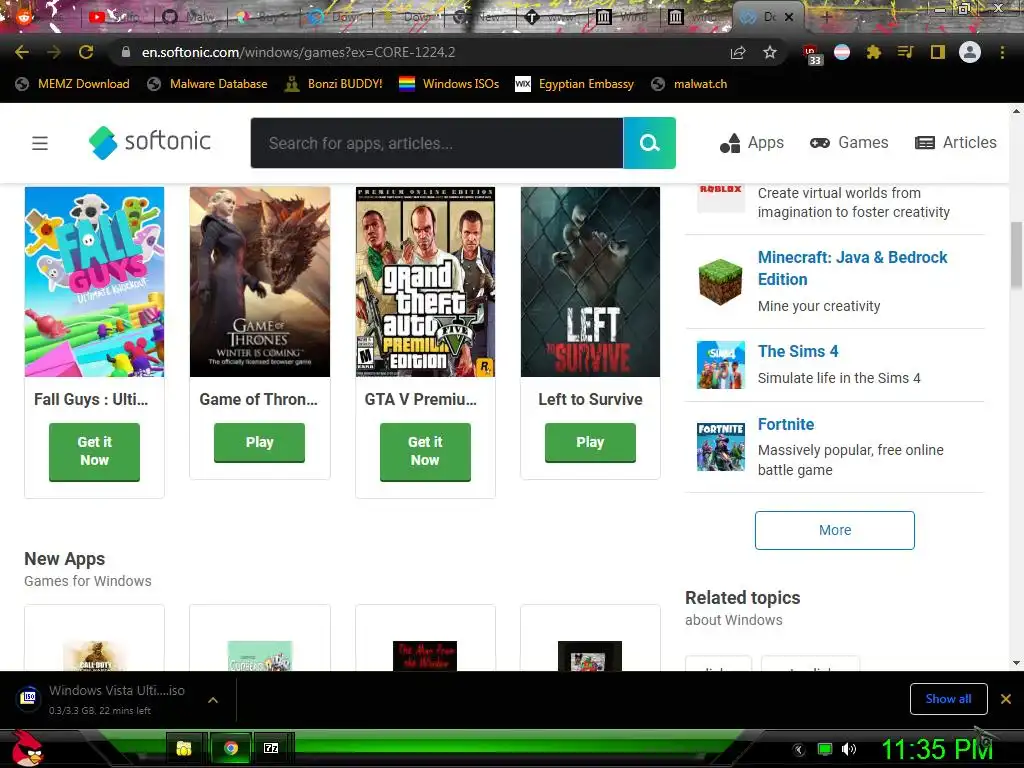Click Show all downloads button
1024x768 pixels.
(948, 699)
